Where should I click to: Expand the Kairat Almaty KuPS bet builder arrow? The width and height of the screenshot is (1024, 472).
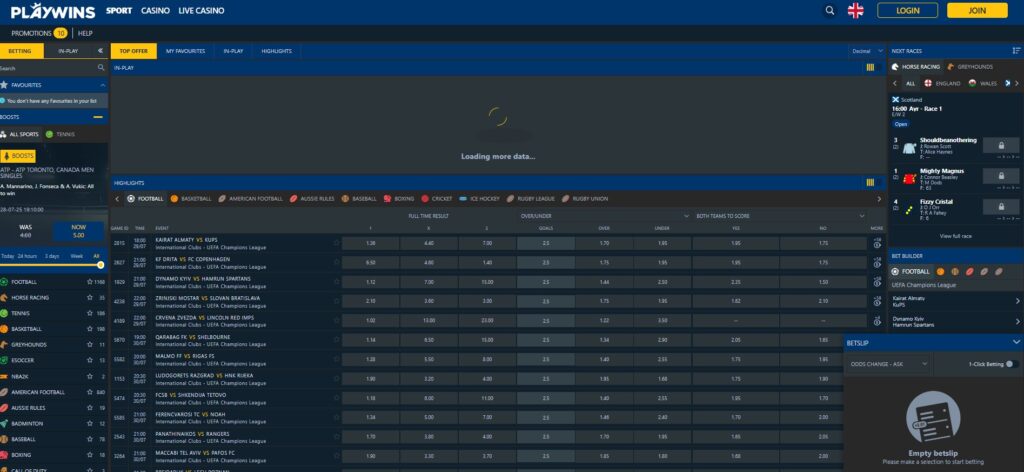(1017, 301)
